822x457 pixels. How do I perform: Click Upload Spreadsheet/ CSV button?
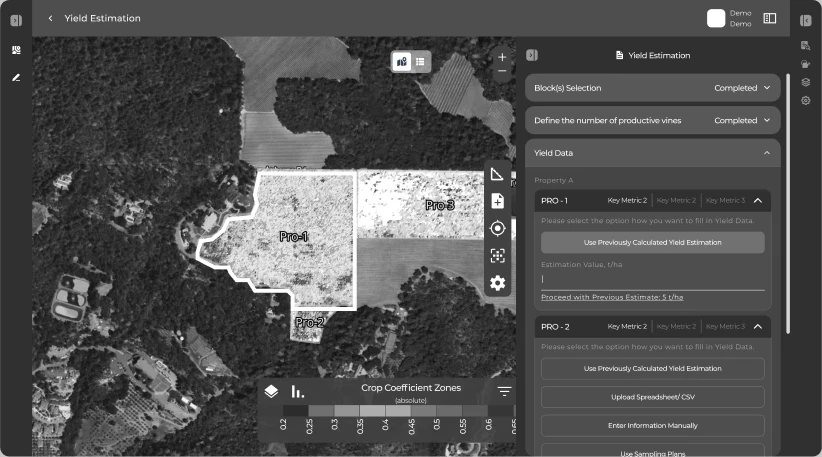tap(653, 397)
